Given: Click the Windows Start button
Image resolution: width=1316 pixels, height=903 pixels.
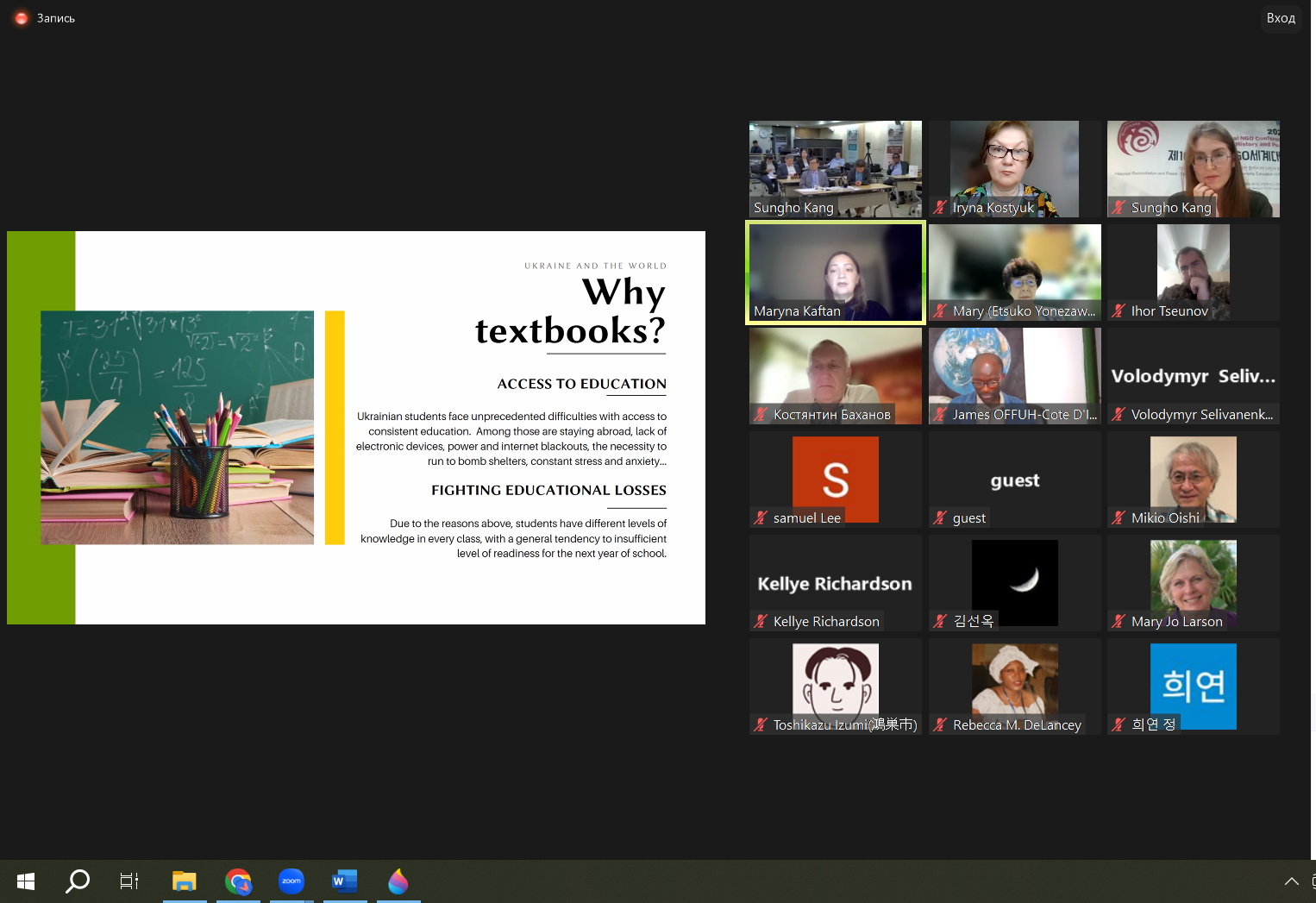Looking at the screenshot, I should (x=26, y=881).
